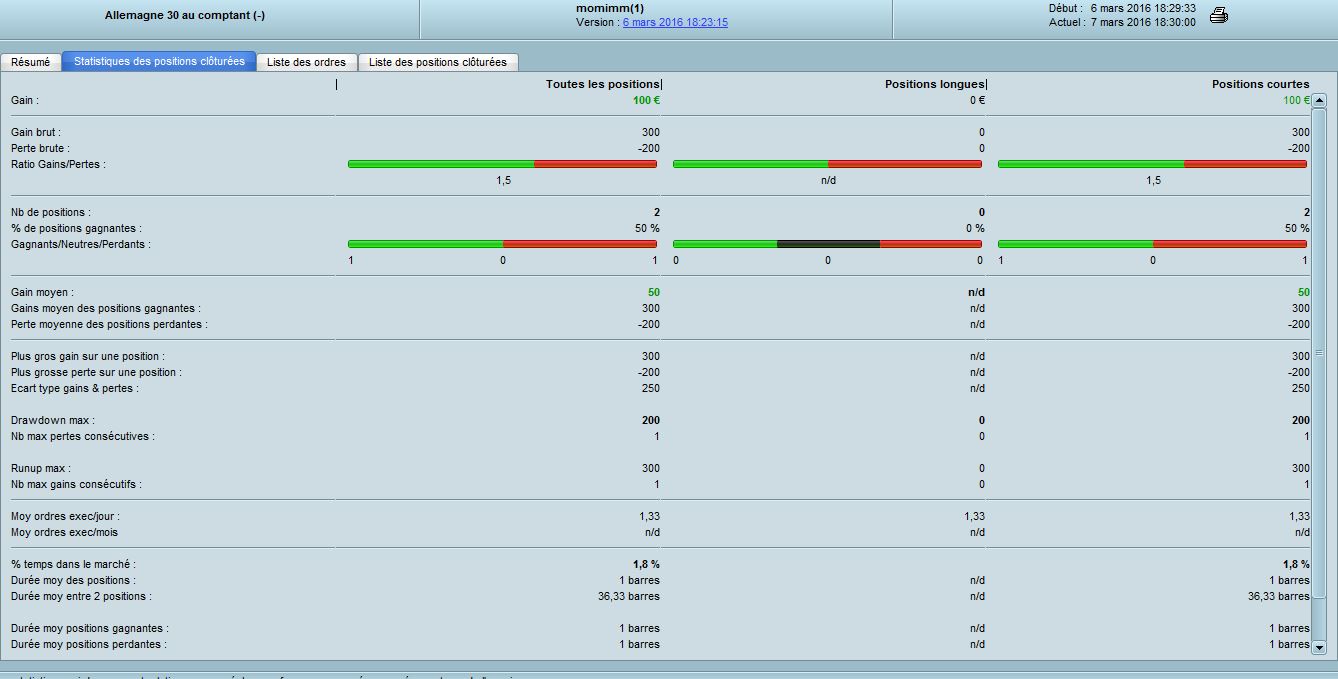
Task: Click black neutral segment in Positions longues bar
Action: 828,244
